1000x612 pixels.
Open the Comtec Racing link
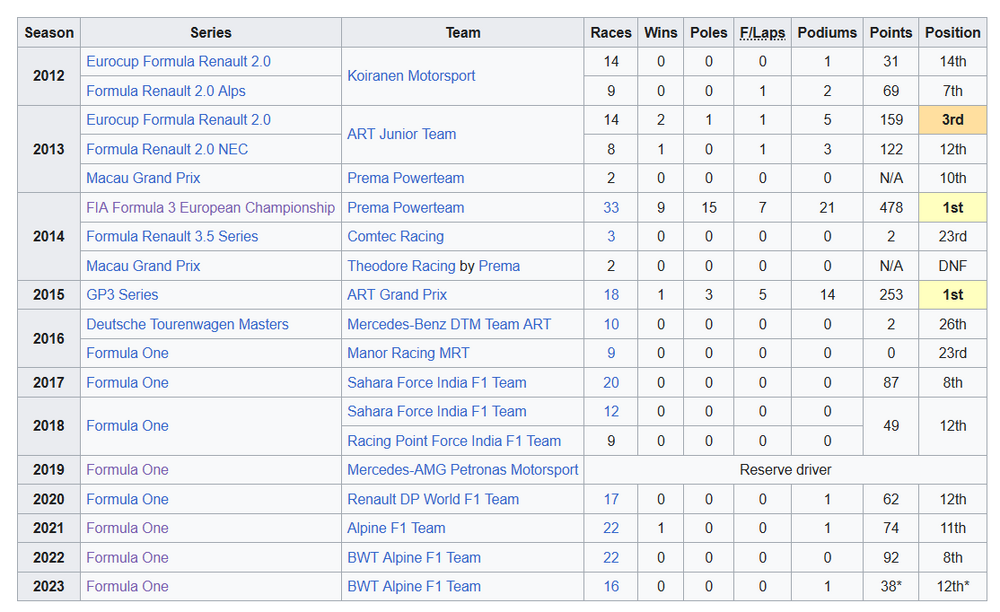(395, 237)
